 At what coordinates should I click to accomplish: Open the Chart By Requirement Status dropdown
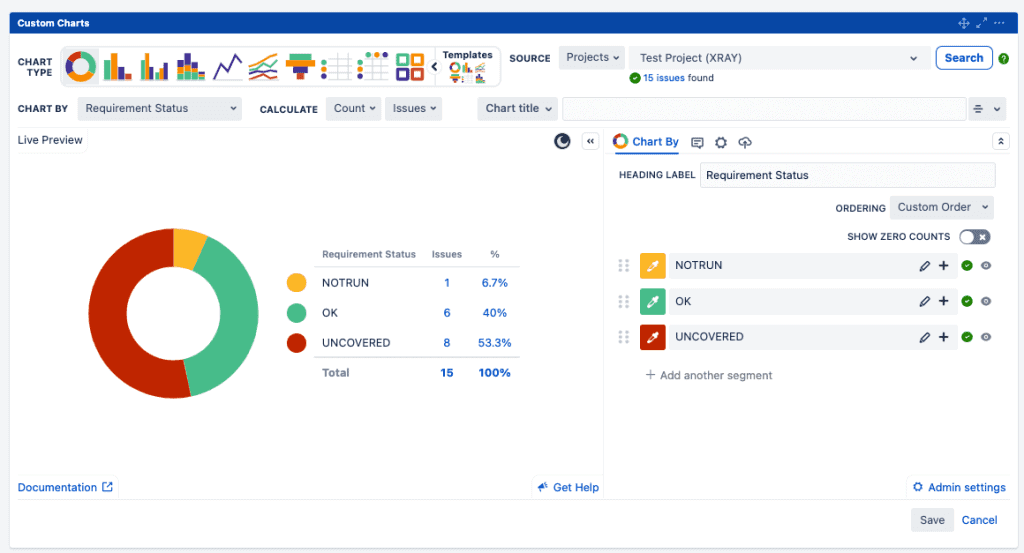click(160, 109)
